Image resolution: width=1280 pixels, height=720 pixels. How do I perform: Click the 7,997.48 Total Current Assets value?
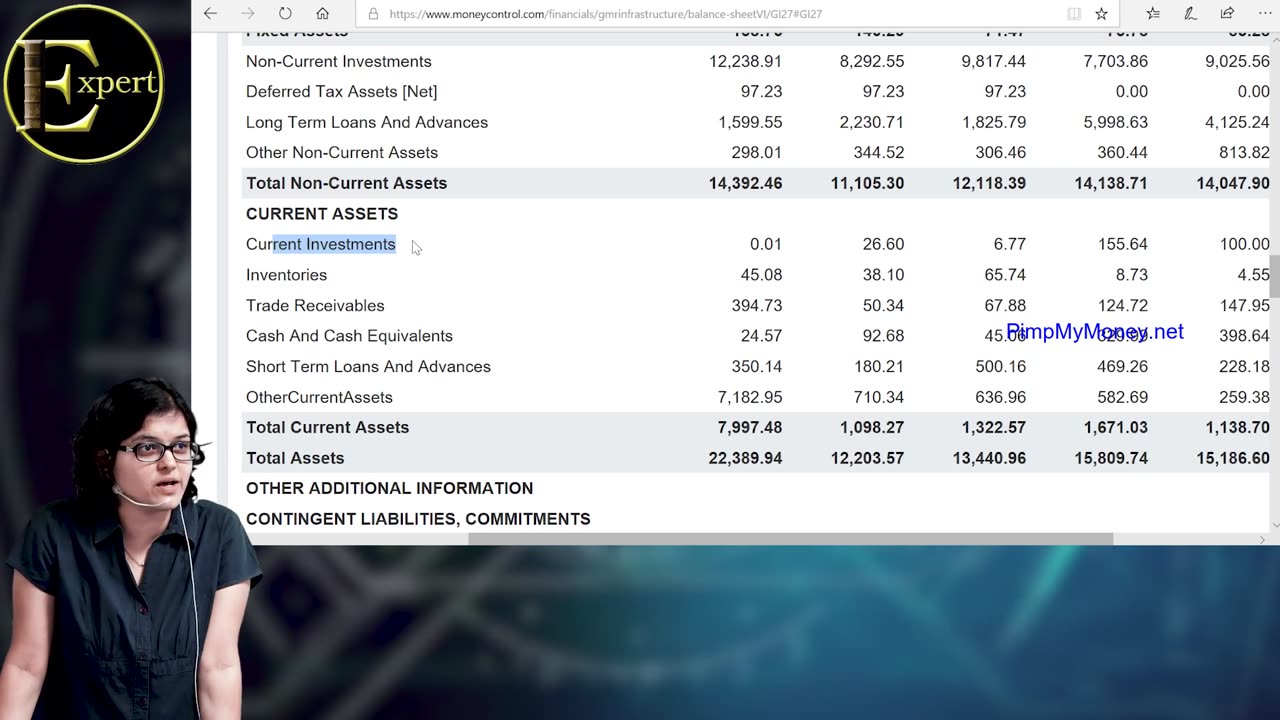(x=750, y=427)
